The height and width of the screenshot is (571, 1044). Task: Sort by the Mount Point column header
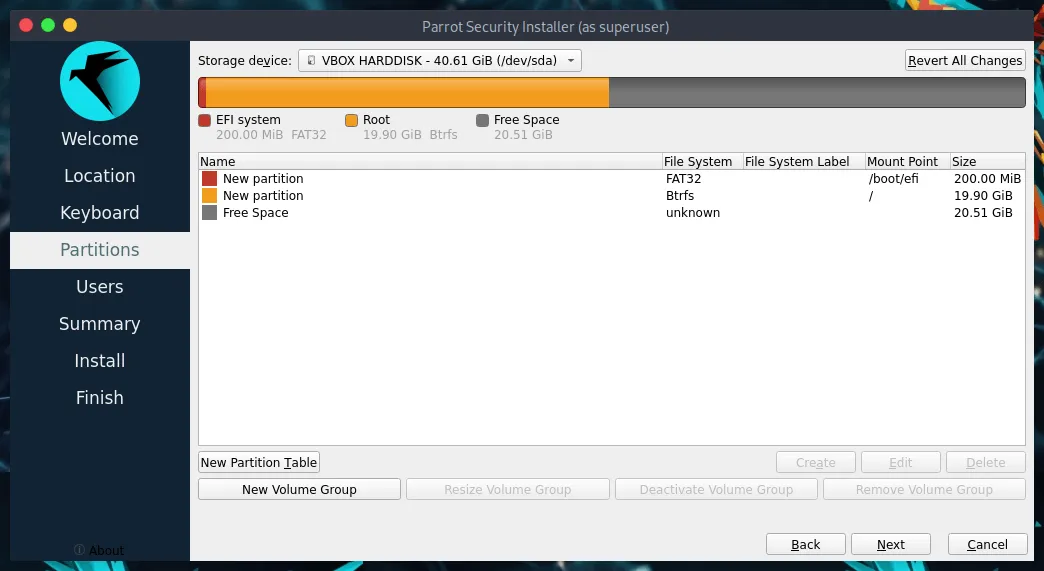point(908,162)
